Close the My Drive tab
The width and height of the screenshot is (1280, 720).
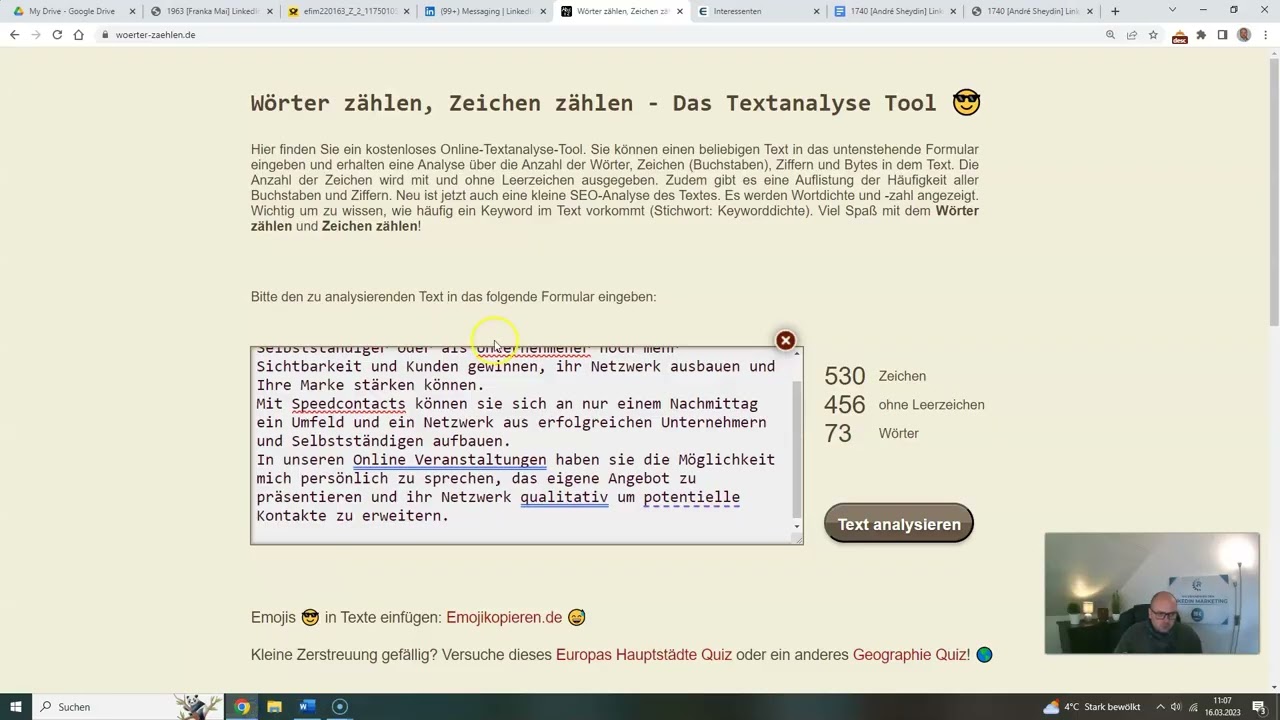132,11
